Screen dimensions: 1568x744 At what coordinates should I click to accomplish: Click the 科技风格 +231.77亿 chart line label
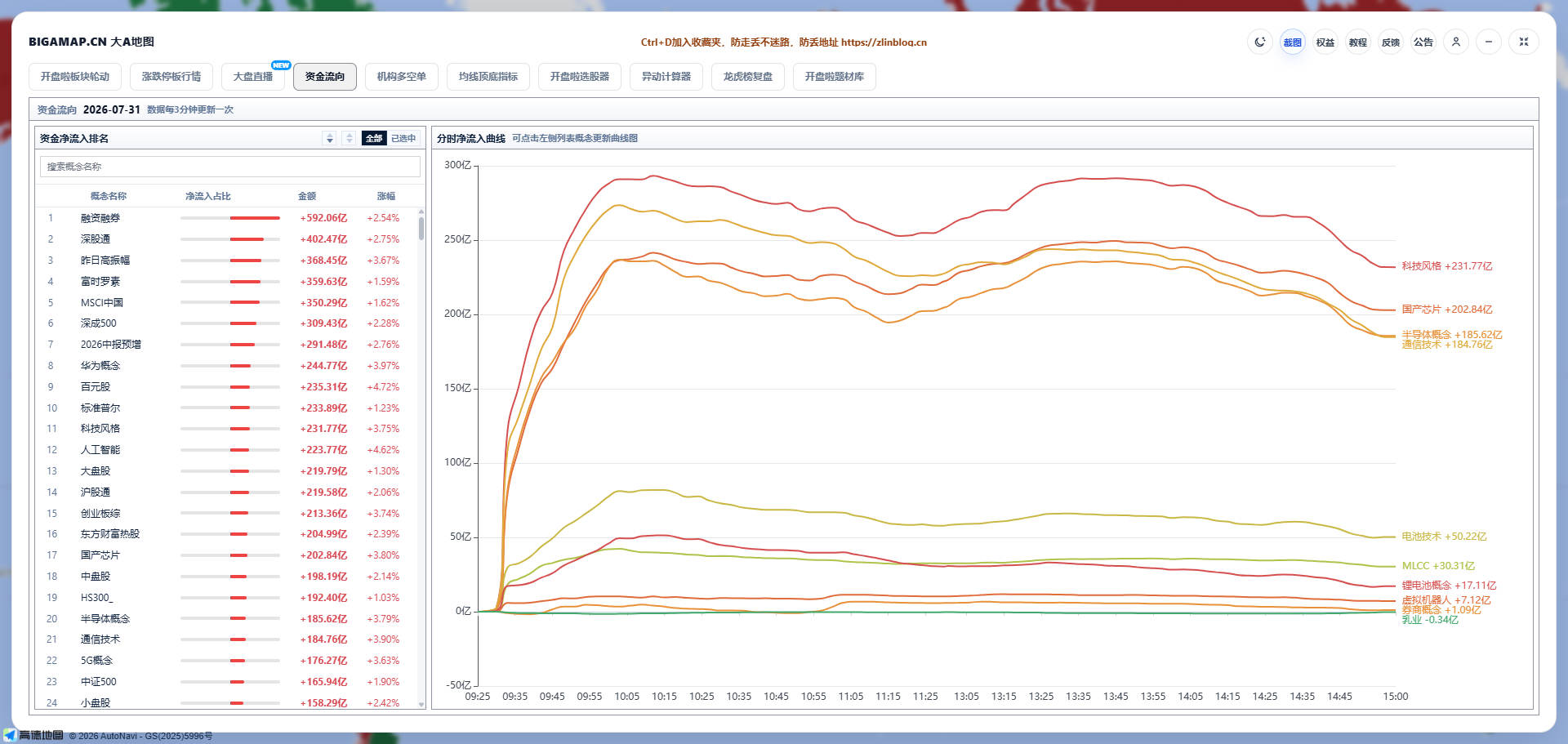coord(1447,266)
